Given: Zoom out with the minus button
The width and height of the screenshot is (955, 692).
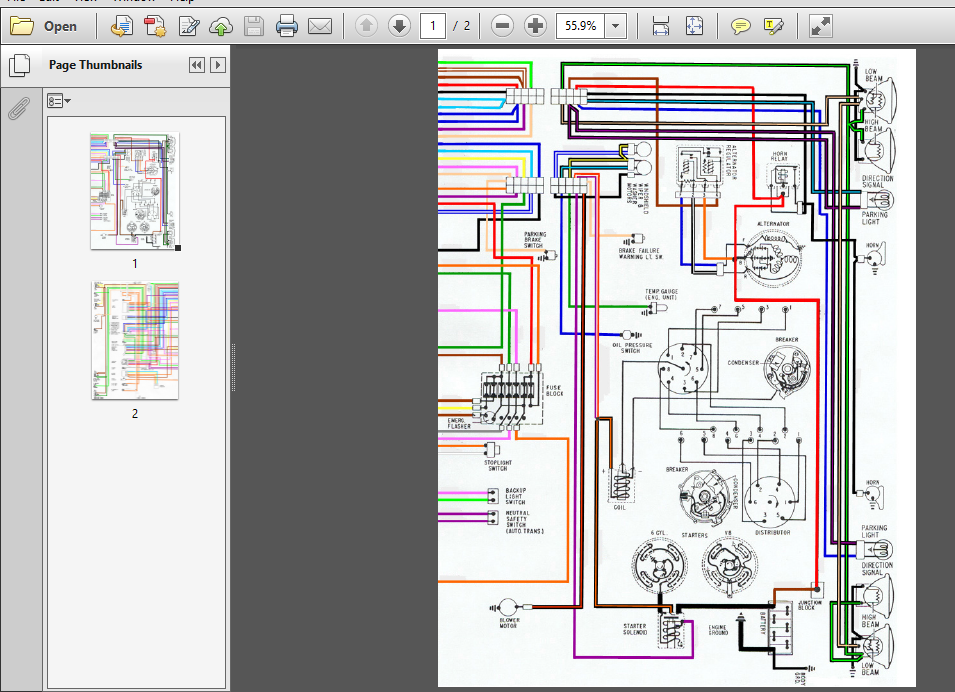Looking at the screenshot, I should (502, 26).
